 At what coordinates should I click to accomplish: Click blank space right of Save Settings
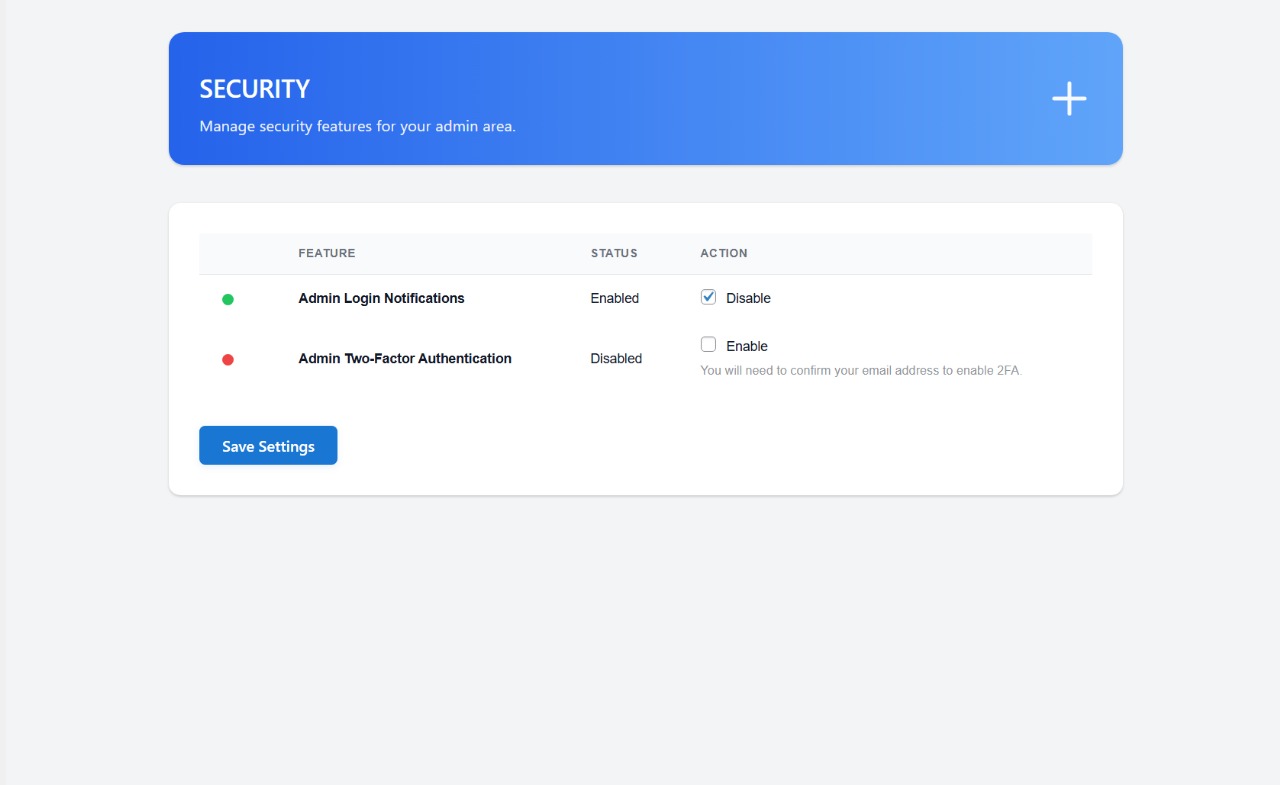click(x=700, y=446)
